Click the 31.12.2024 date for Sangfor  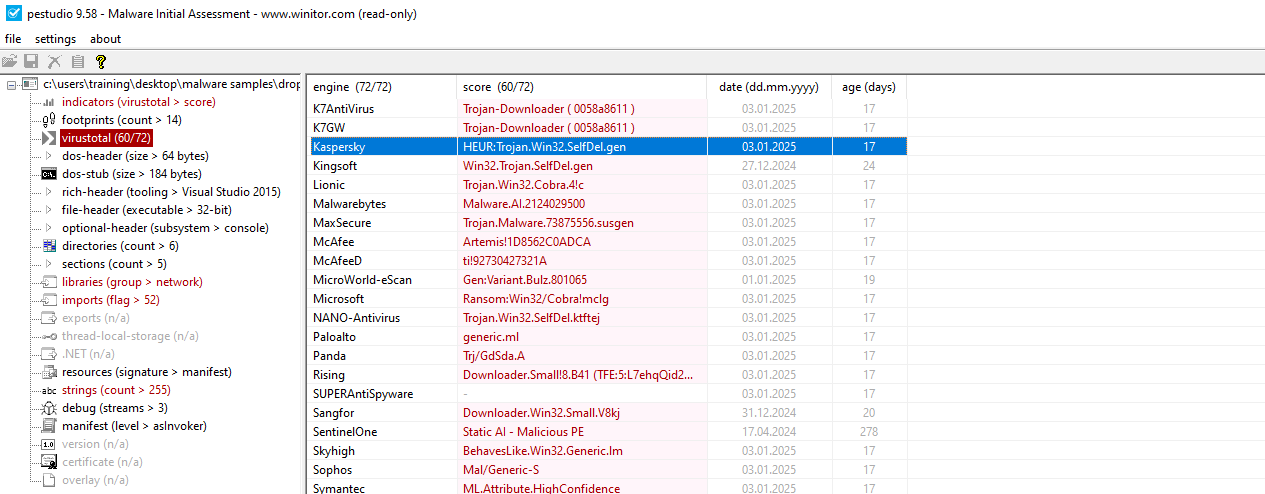769,413
